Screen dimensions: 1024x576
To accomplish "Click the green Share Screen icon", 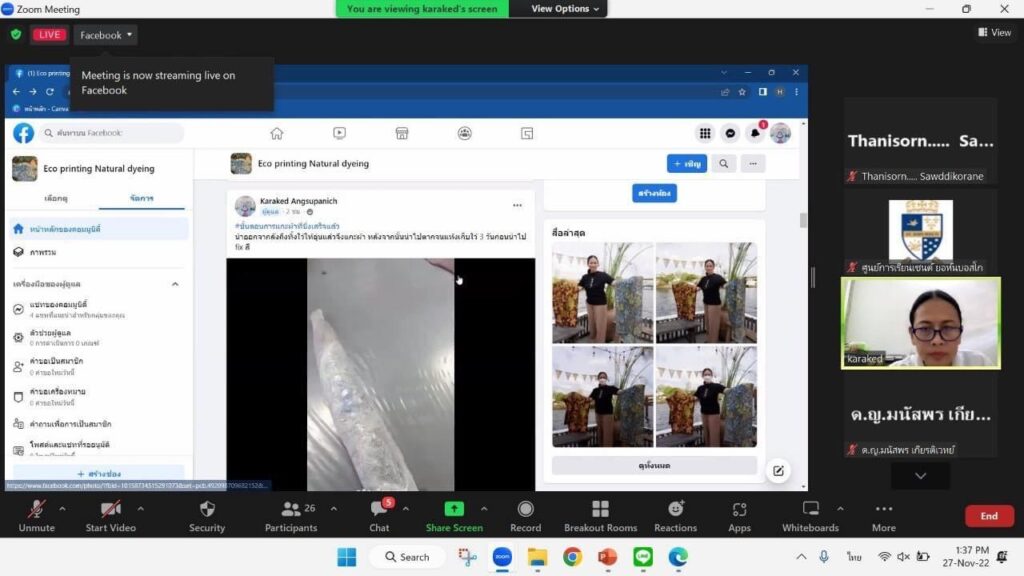I will click(454, 509).
